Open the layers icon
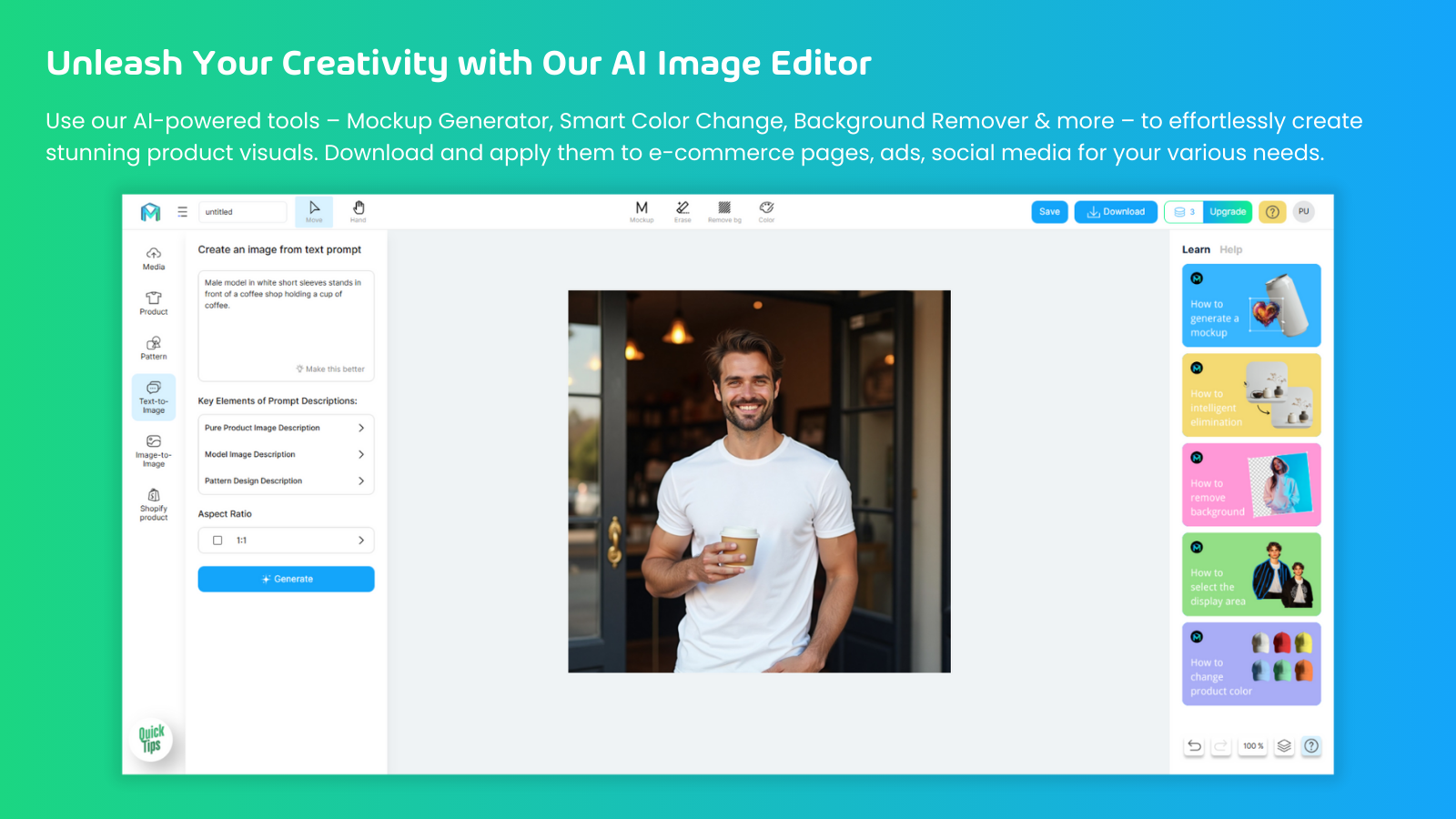This screenshot has height=819, width=1456. coord(1284,746)
